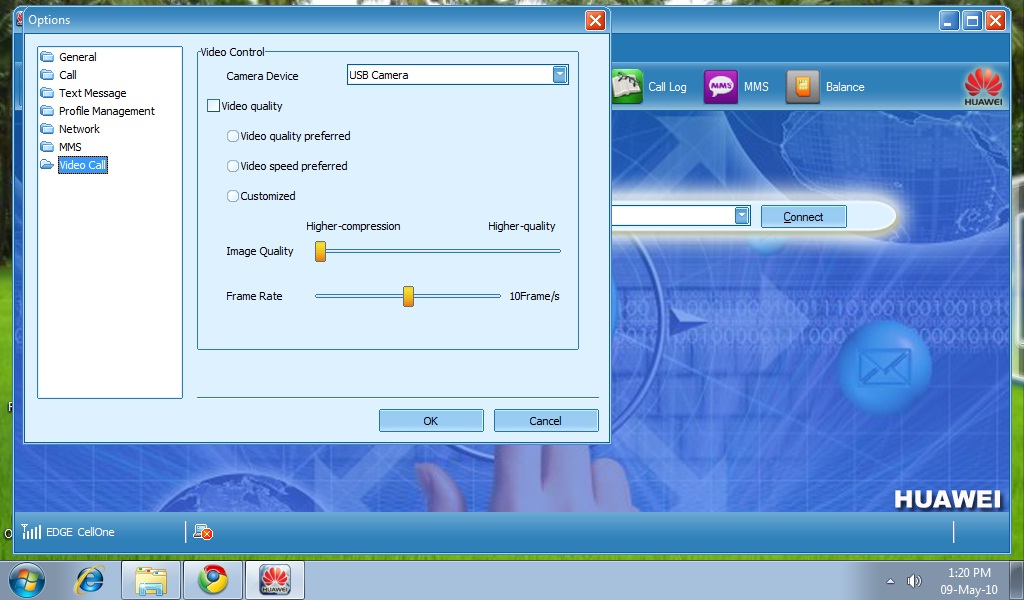Select Profile Management in the options tree
Viewport: 1024px width, 600px height.
pyautogui.click(x=107, y=111)
